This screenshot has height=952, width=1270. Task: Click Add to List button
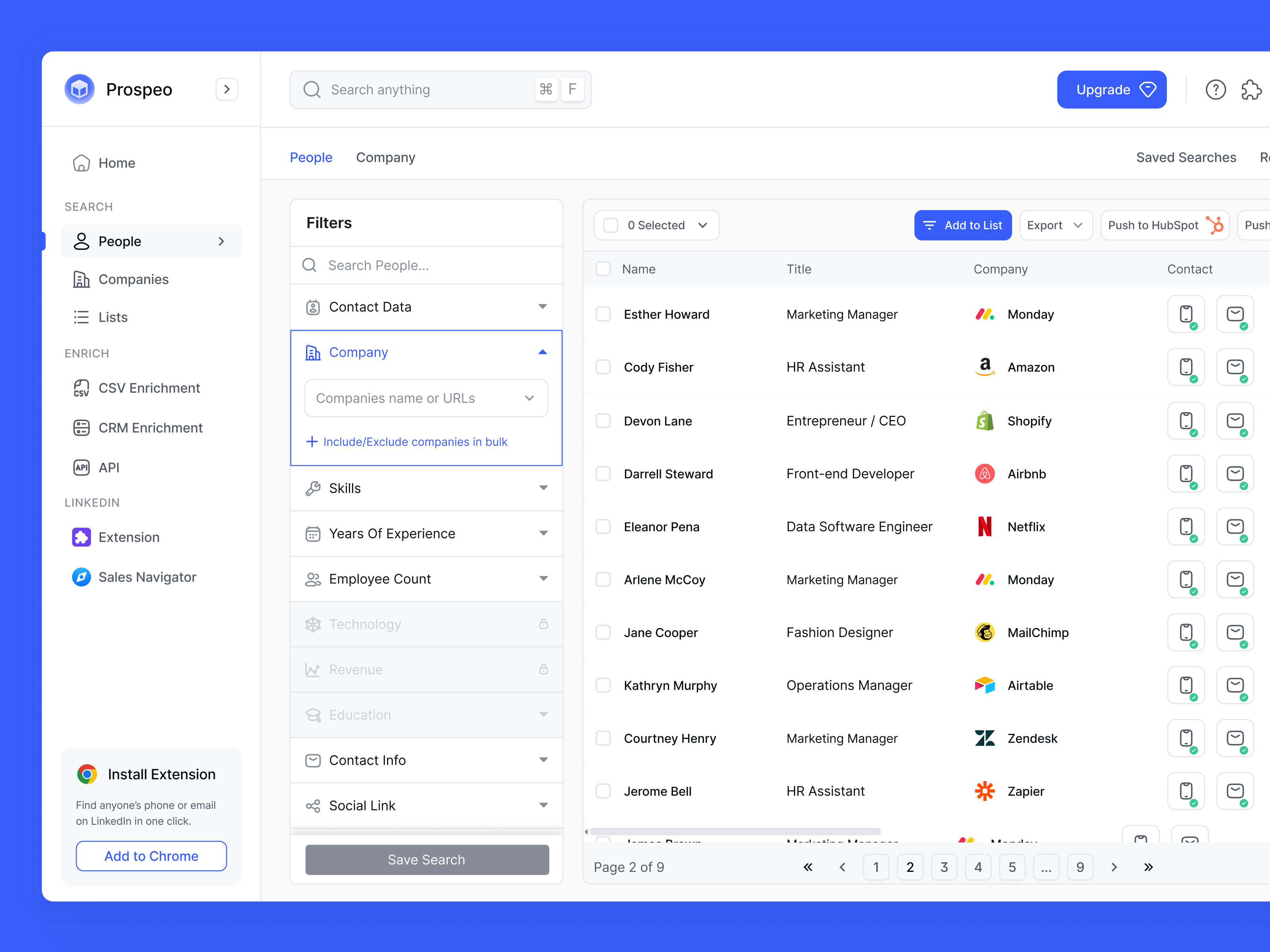click(x=963, y=225)
